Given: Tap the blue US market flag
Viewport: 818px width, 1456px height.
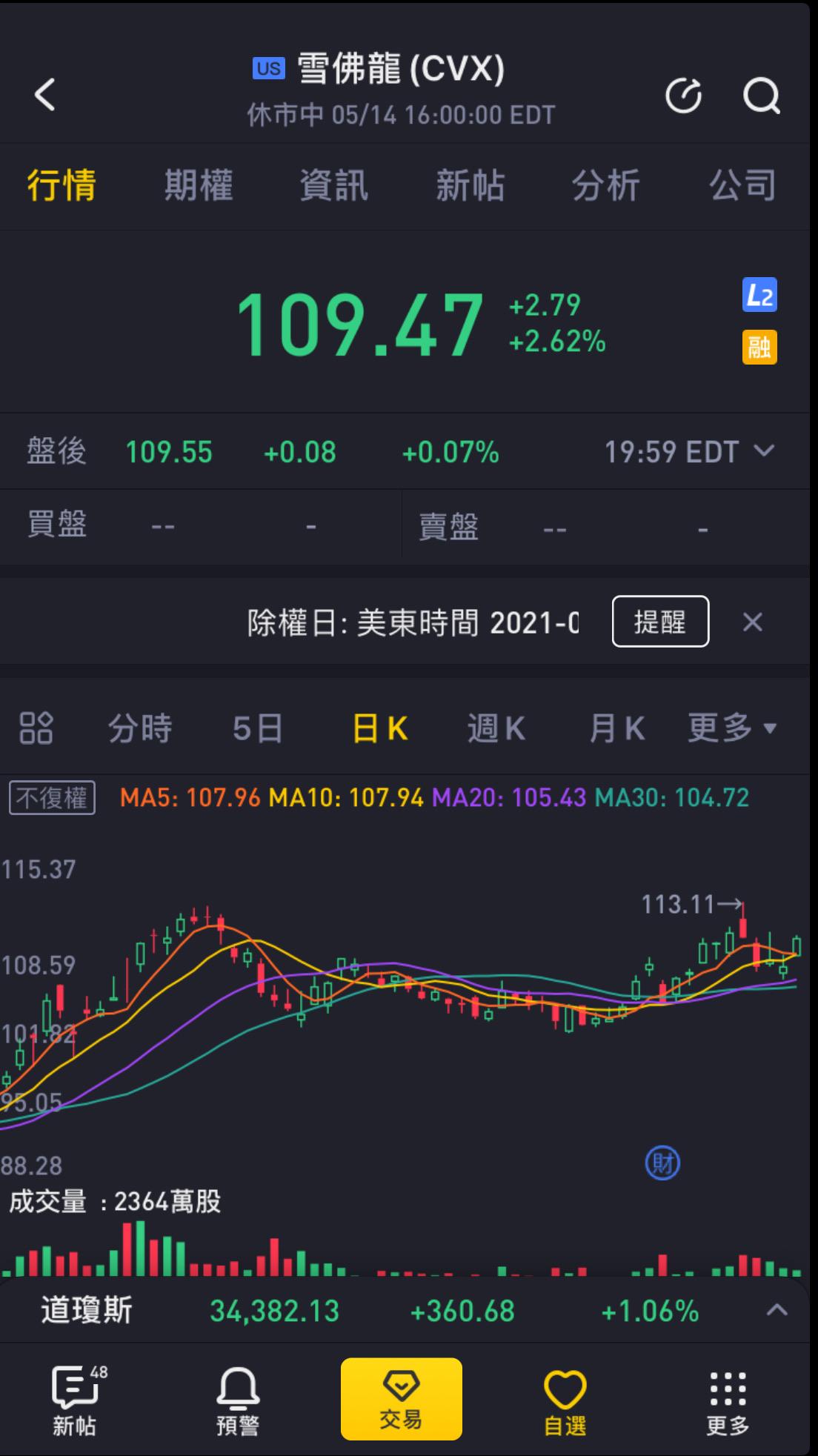Looking at the screenshot, I should tap(268, 68).
